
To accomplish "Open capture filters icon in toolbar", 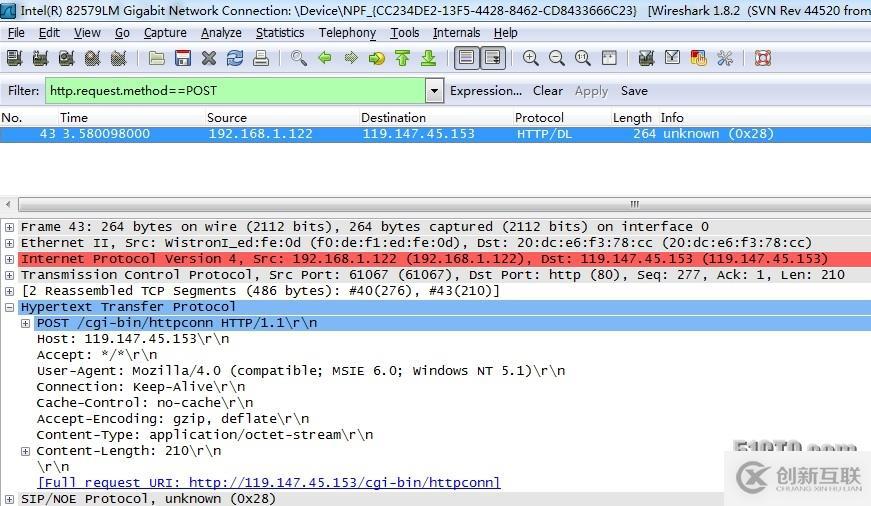I will pos(646,58).
